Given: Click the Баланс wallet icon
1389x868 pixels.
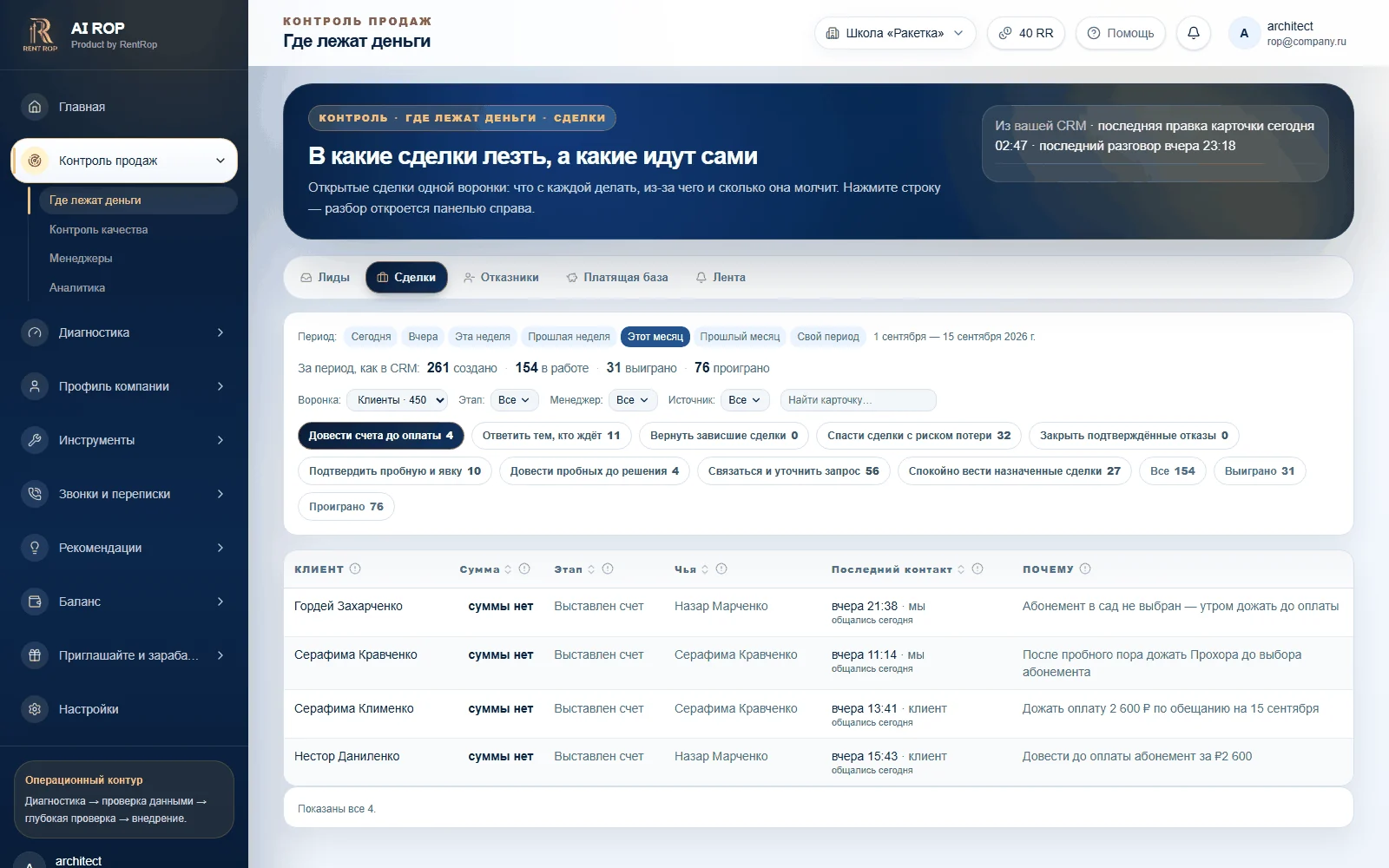Looking at the screenshot, I should (35, 602).
